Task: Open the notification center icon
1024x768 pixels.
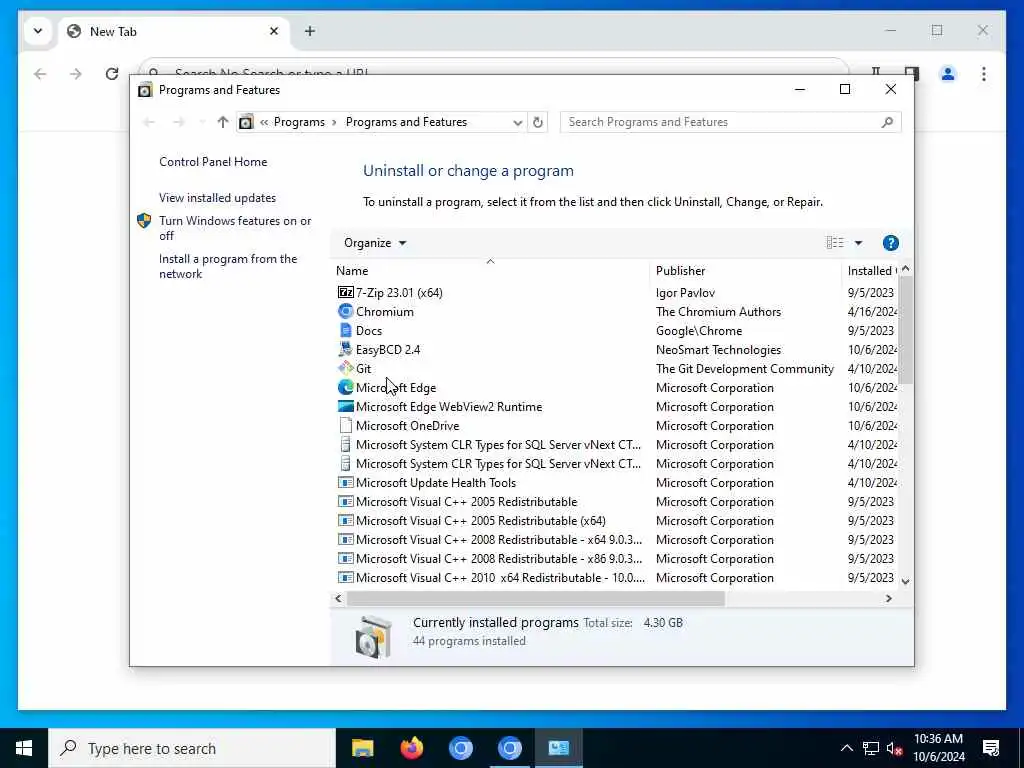Action: 991,748
